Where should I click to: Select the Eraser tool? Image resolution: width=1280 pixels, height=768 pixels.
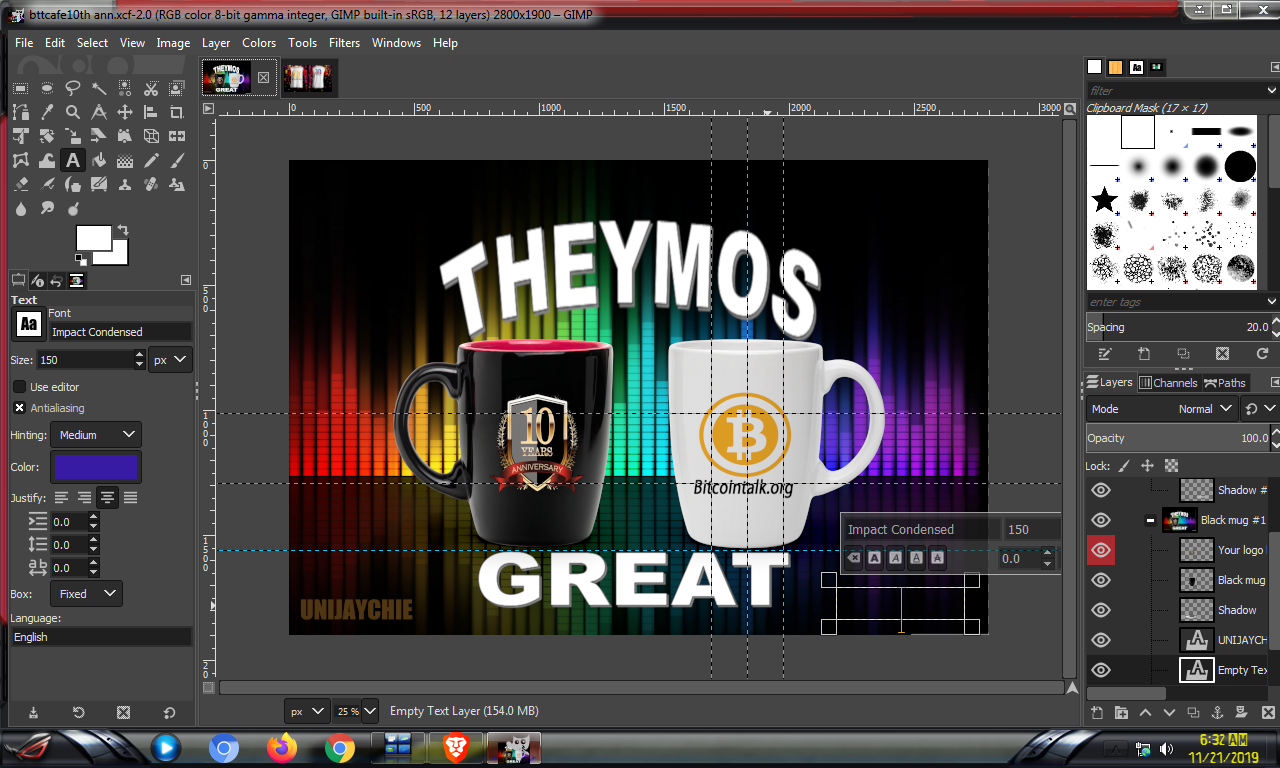point(20,184)
